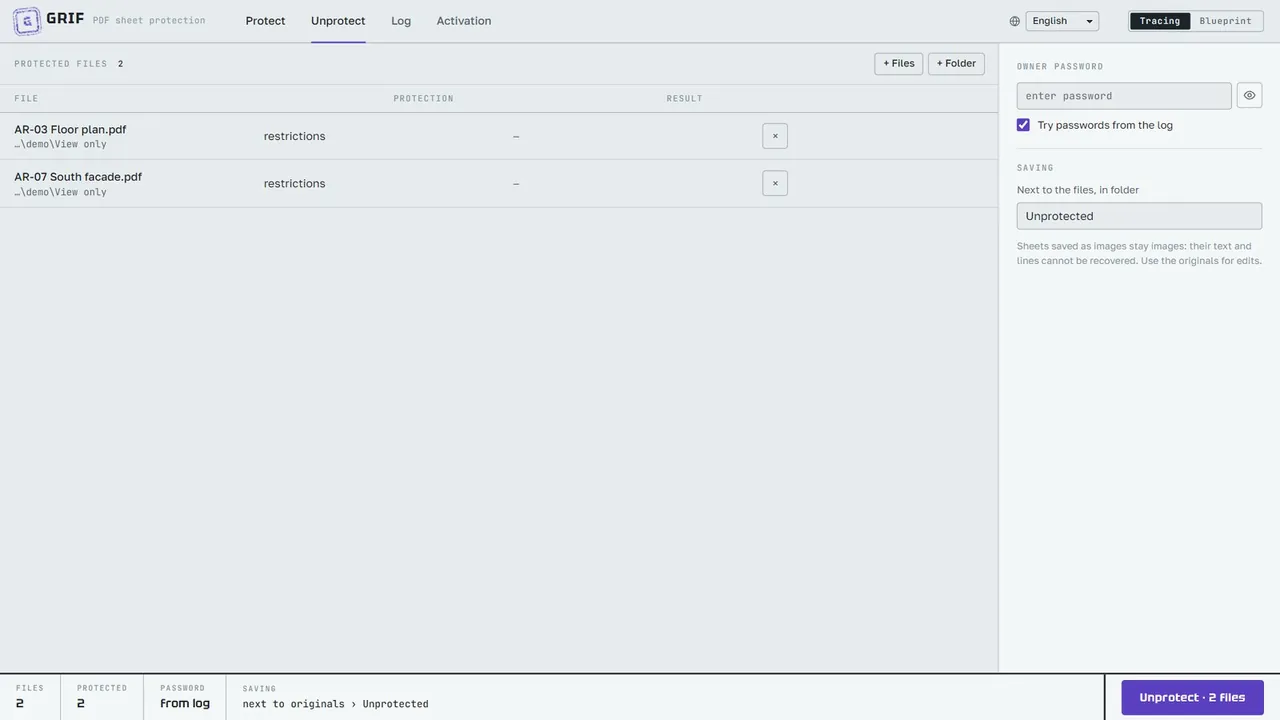Switch theme to Tracing
The height and width of the screenshot is (720, 1280).
(x=1160, y=21)
